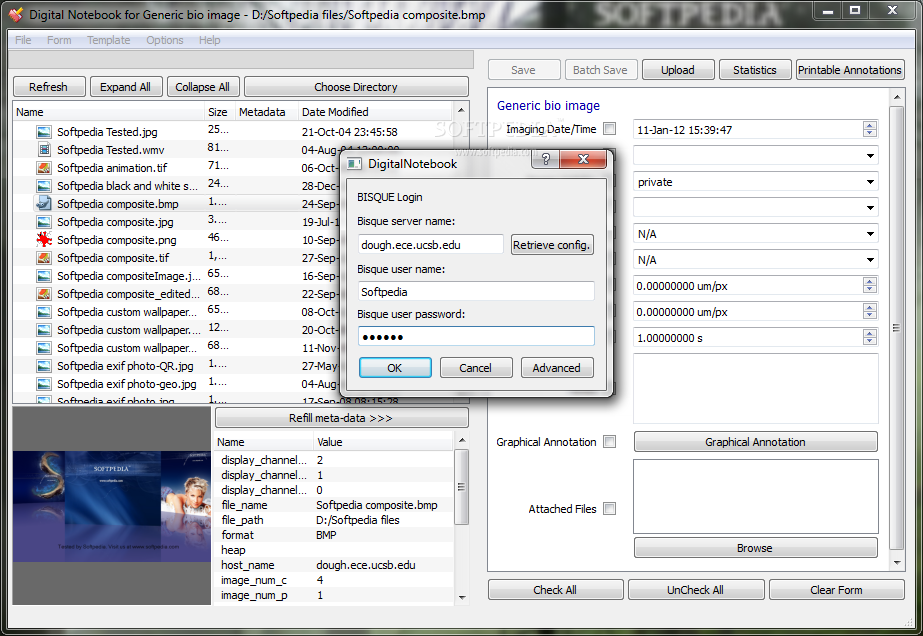Click stepper of Imaging Date/Time field
The image size is (923, 636).
[869, 129]
